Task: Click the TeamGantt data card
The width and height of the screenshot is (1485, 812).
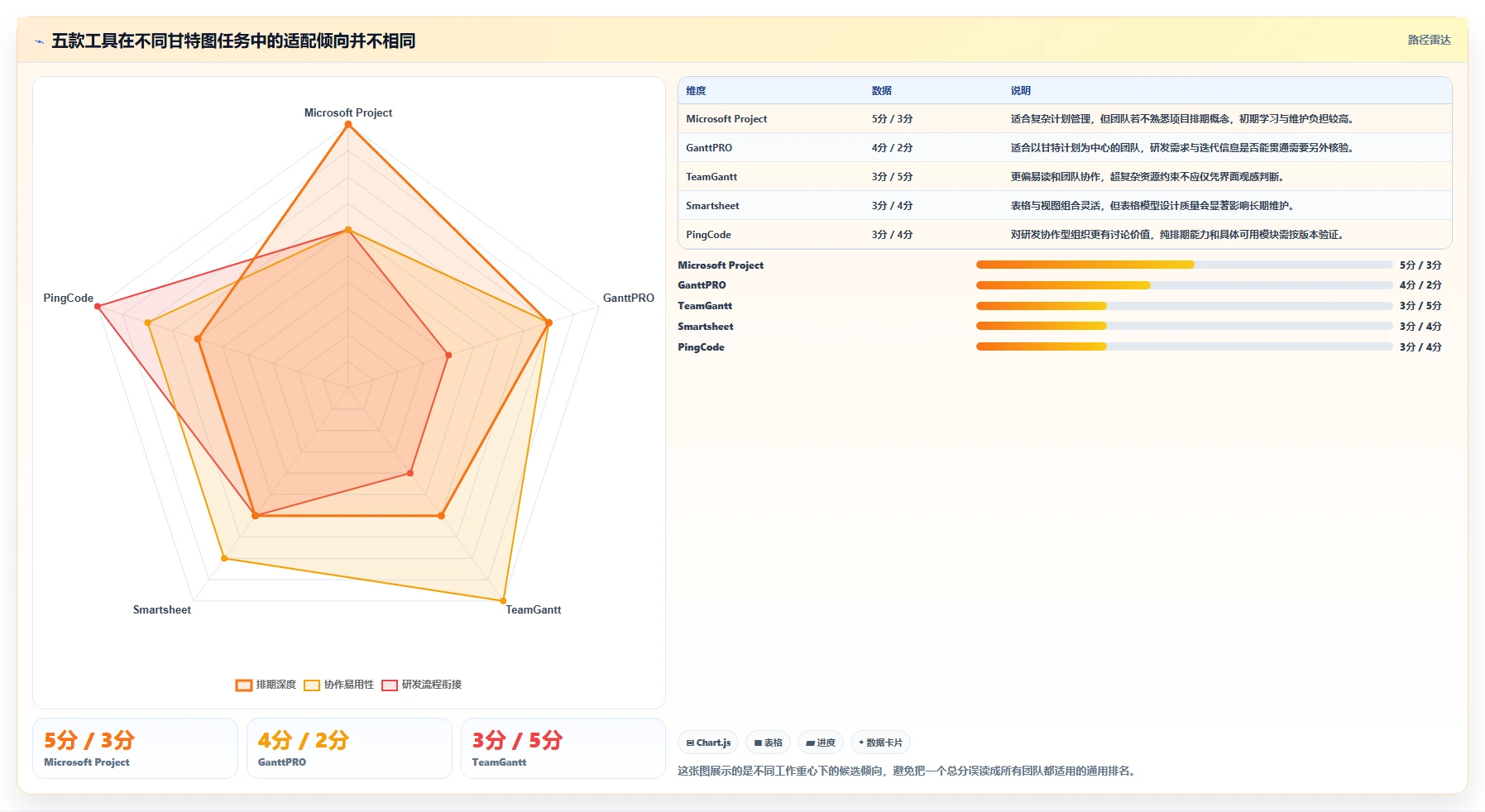Action: tap(563, 748)
